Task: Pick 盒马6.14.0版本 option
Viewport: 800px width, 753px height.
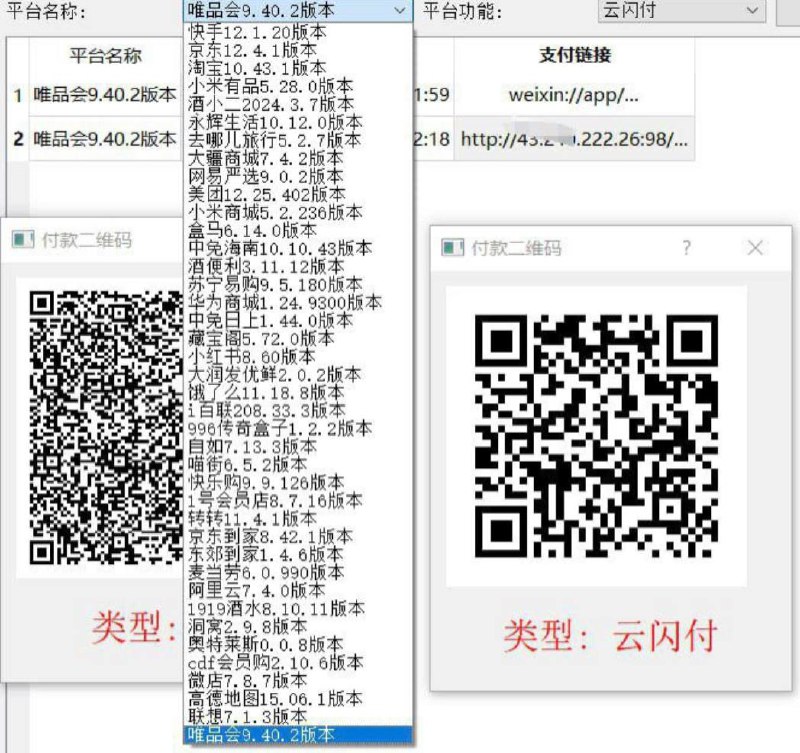Action: 297,230
